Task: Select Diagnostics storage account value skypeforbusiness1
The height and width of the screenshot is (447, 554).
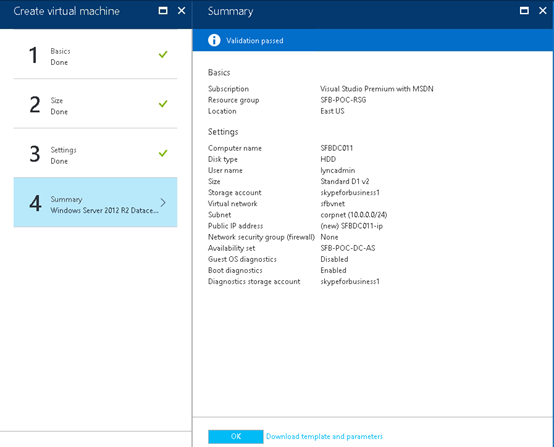Action: coord(350,281)
